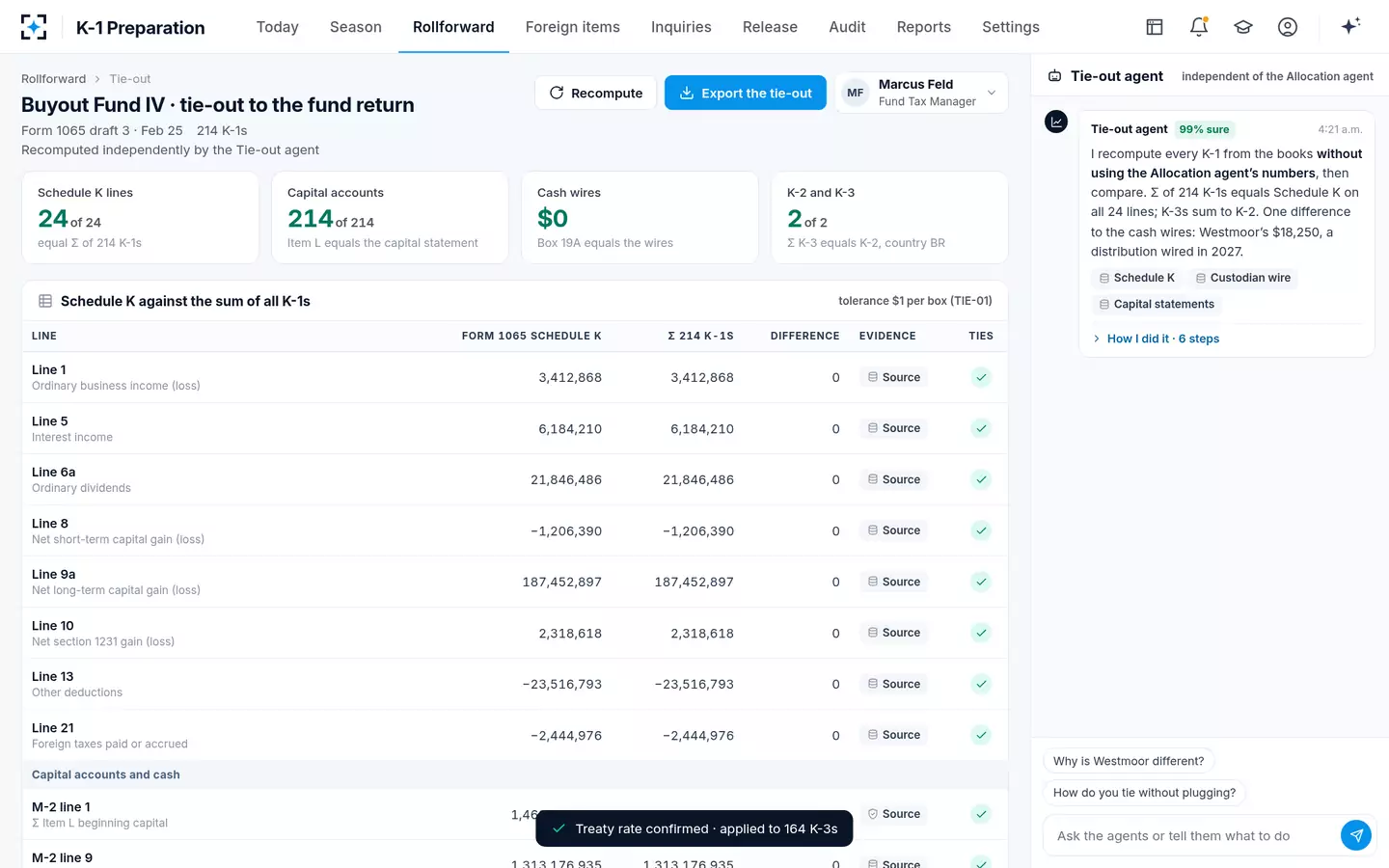Screen dimensions: 1389x868
Task: Open the Marcus Feld user dropdown
Action: coord(921,93)
